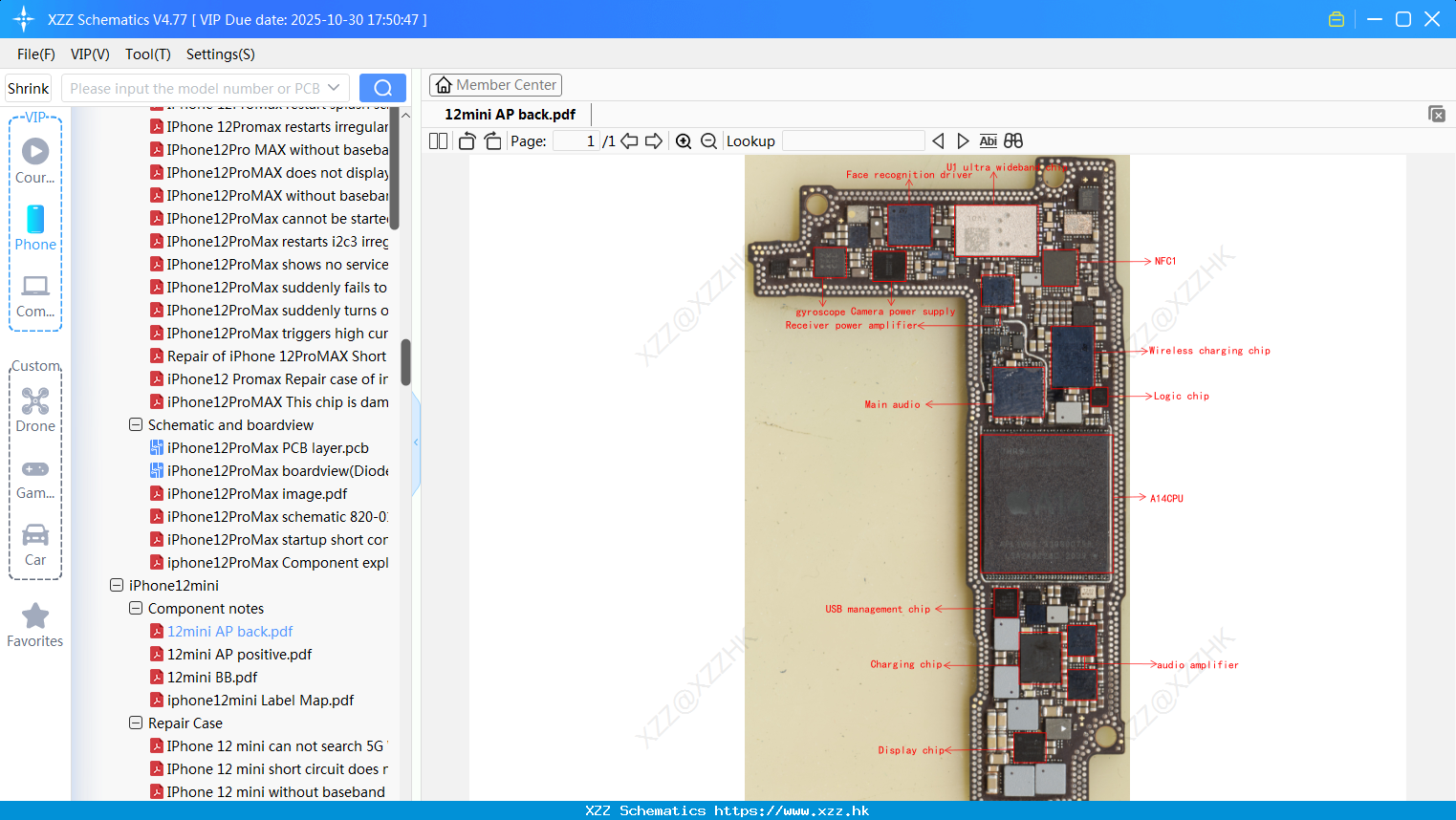The image size is (1456, 820).
Task: Click the blue search button
Action: pos(382,88)
